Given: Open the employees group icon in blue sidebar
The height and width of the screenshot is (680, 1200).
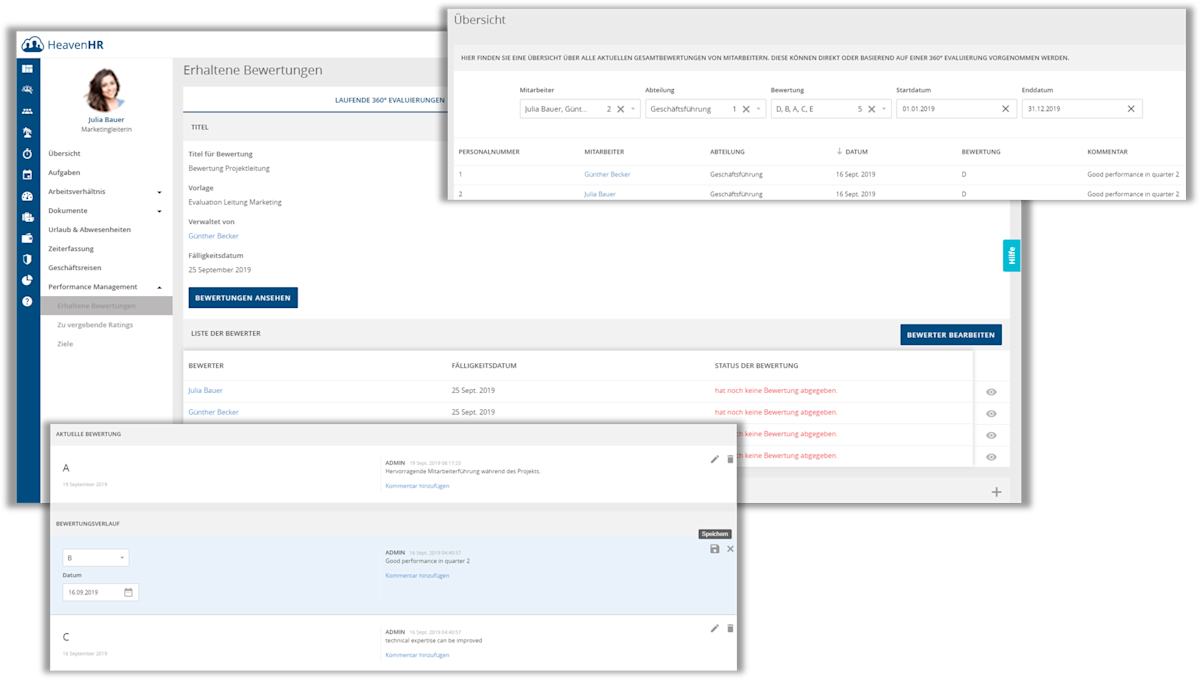Looking at the screenshot, I should [27, 111].
